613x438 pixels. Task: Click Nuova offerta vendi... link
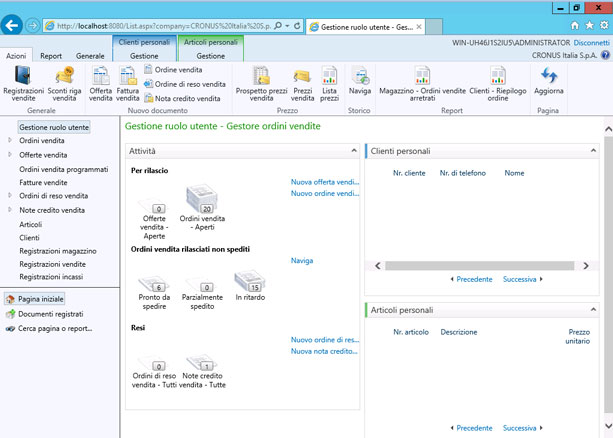click(324, 182)
